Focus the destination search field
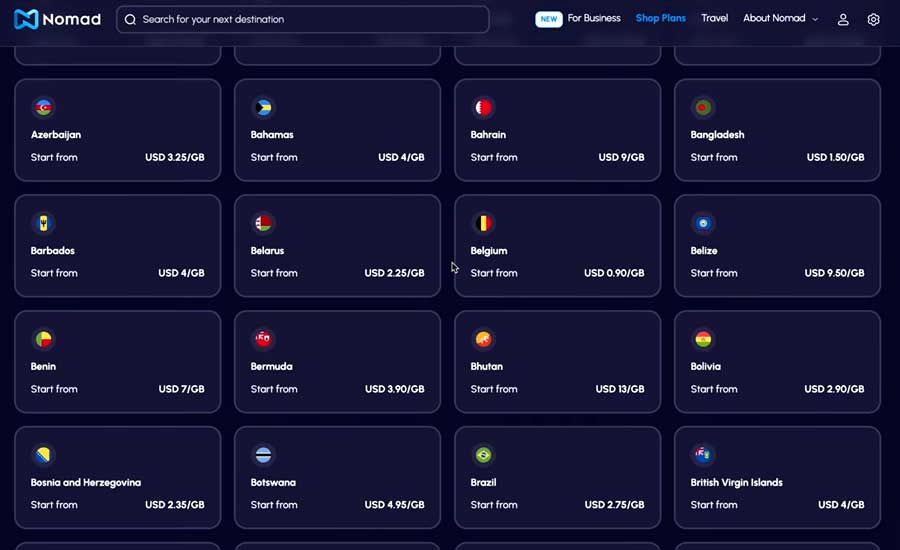Viewport: 900px width, 550px height. coord(302,20)
